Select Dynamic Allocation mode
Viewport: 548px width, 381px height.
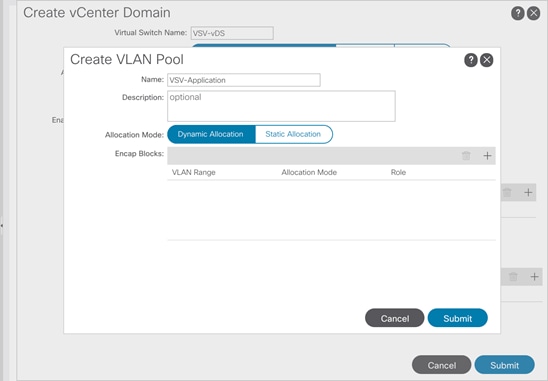[x=211, y=134]
